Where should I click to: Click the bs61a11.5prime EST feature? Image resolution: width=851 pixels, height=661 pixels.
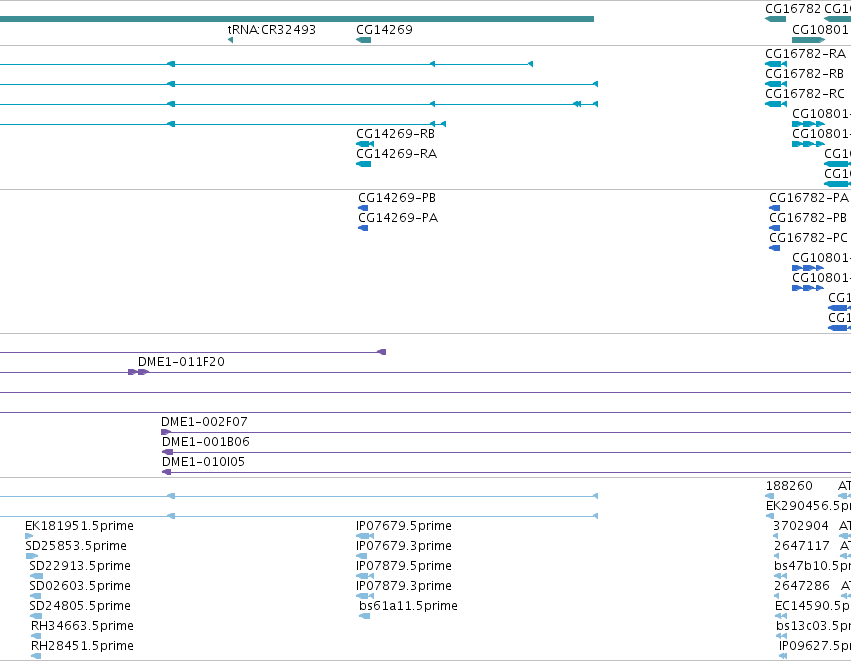[365, 616]
